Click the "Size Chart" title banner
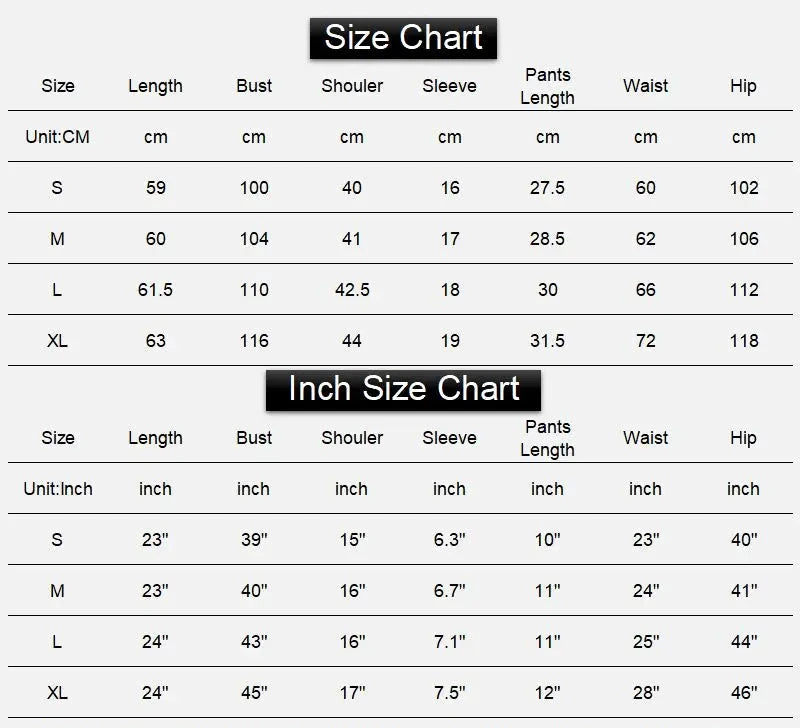 [x=404, y=38]
